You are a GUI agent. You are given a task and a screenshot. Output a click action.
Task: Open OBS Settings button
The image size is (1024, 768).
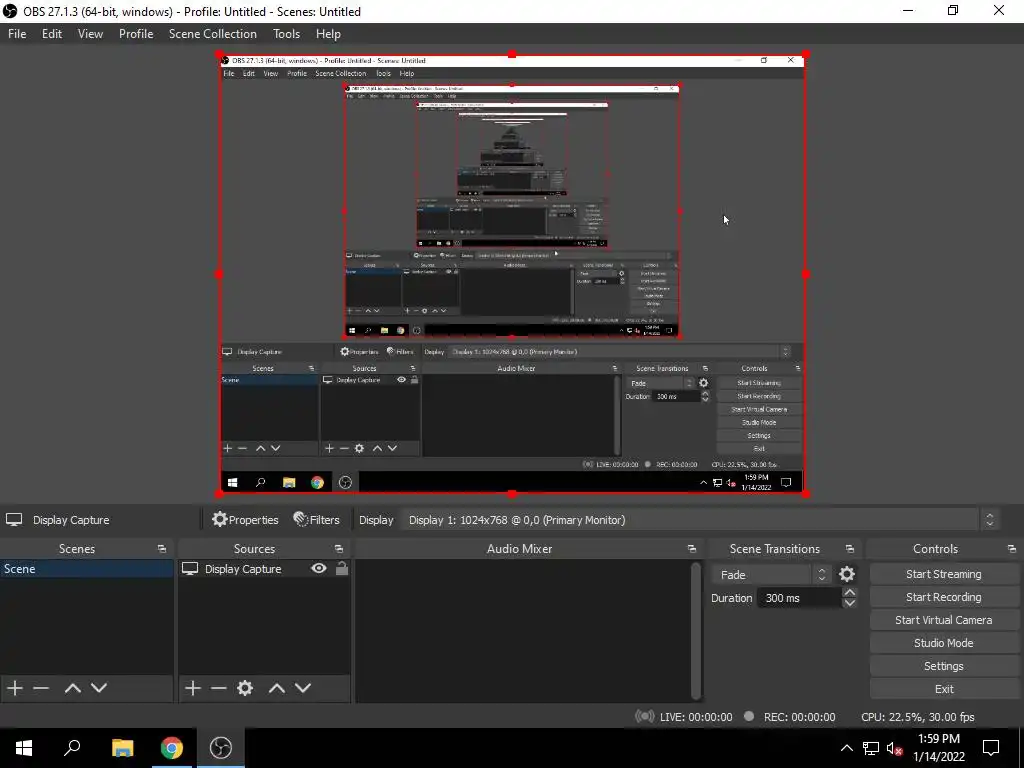pos(944,666)
